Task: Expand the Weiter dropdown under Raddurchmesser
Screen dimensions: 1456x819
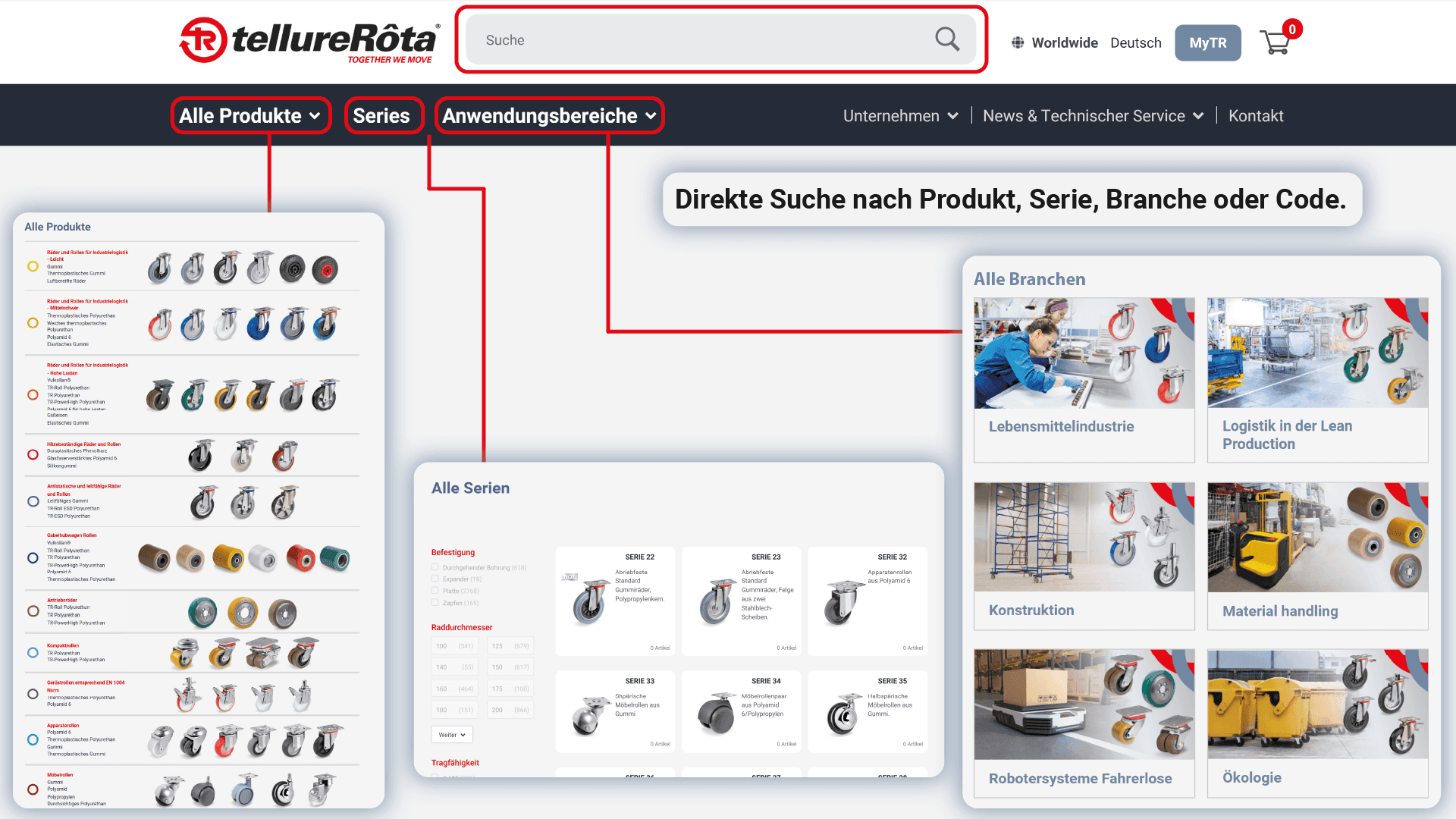Action: [452, 735]
